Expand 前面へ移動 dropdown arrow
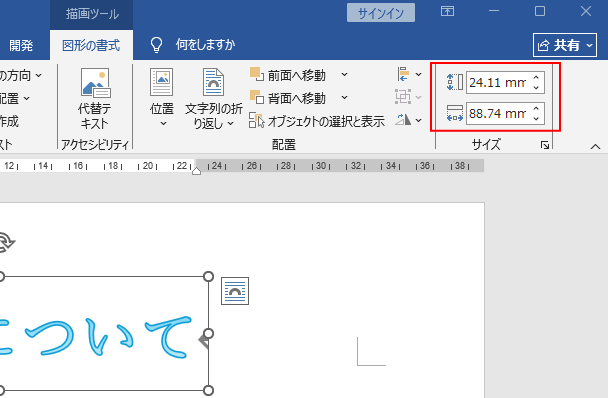Image resolution: width=608 pixels, height=398 pixels. [344, 74]
